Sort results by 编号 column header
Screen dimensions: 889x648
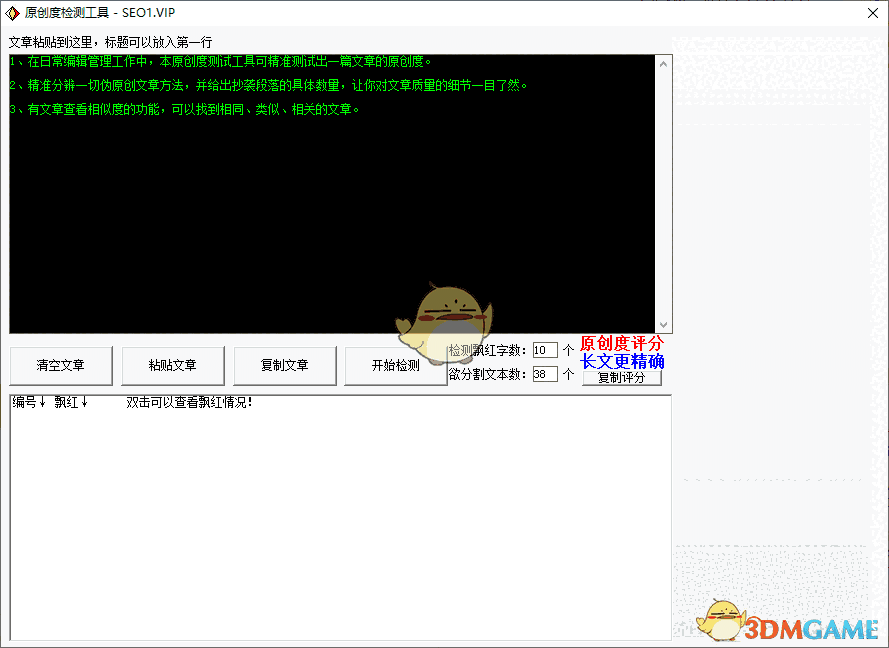(x=22, y=404)
